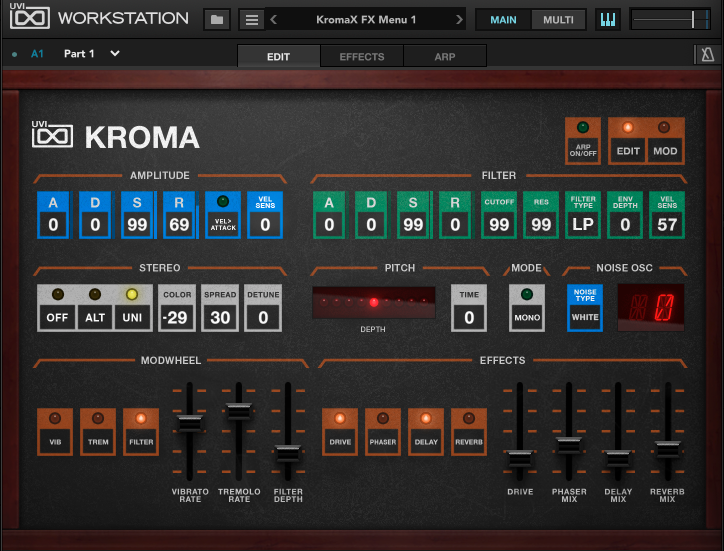Toggle modwheel VIB button

(55, 432)
